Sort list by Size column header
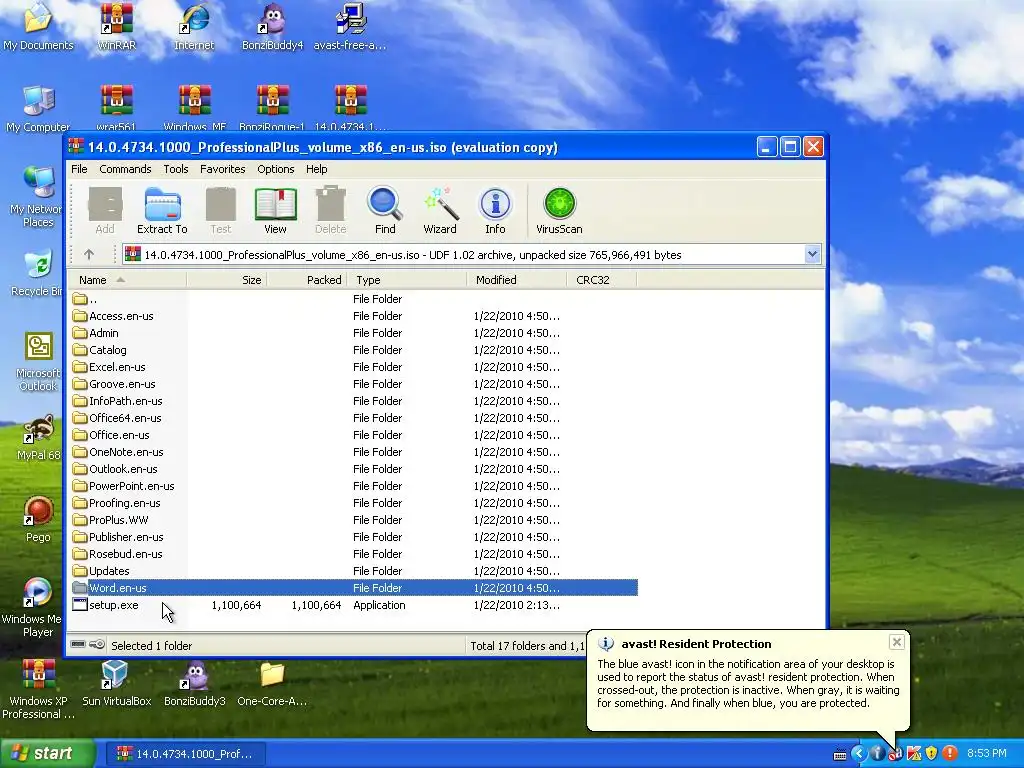Image resolution: width=1024 pixels, height=768 pixels. point(227,280)
